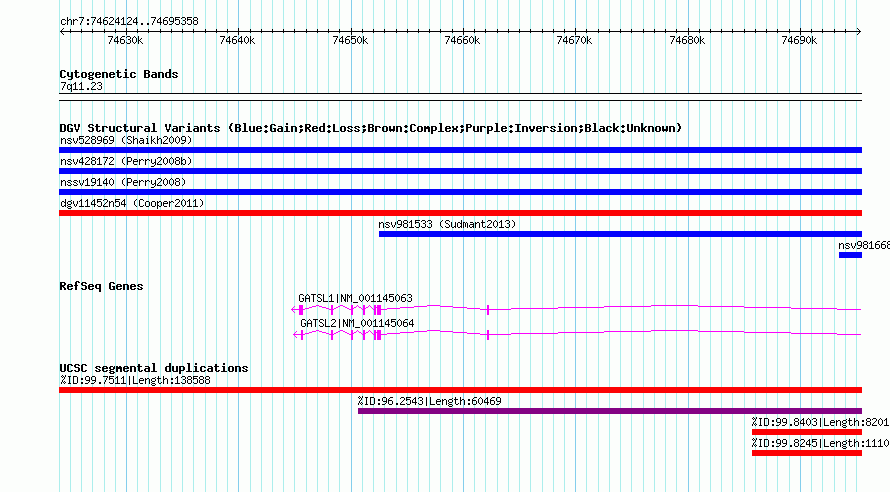Image resolution: width=890 pixels, height=492 pixels.
Task: Click the 74690k ruler tick label
Action: 799,40
